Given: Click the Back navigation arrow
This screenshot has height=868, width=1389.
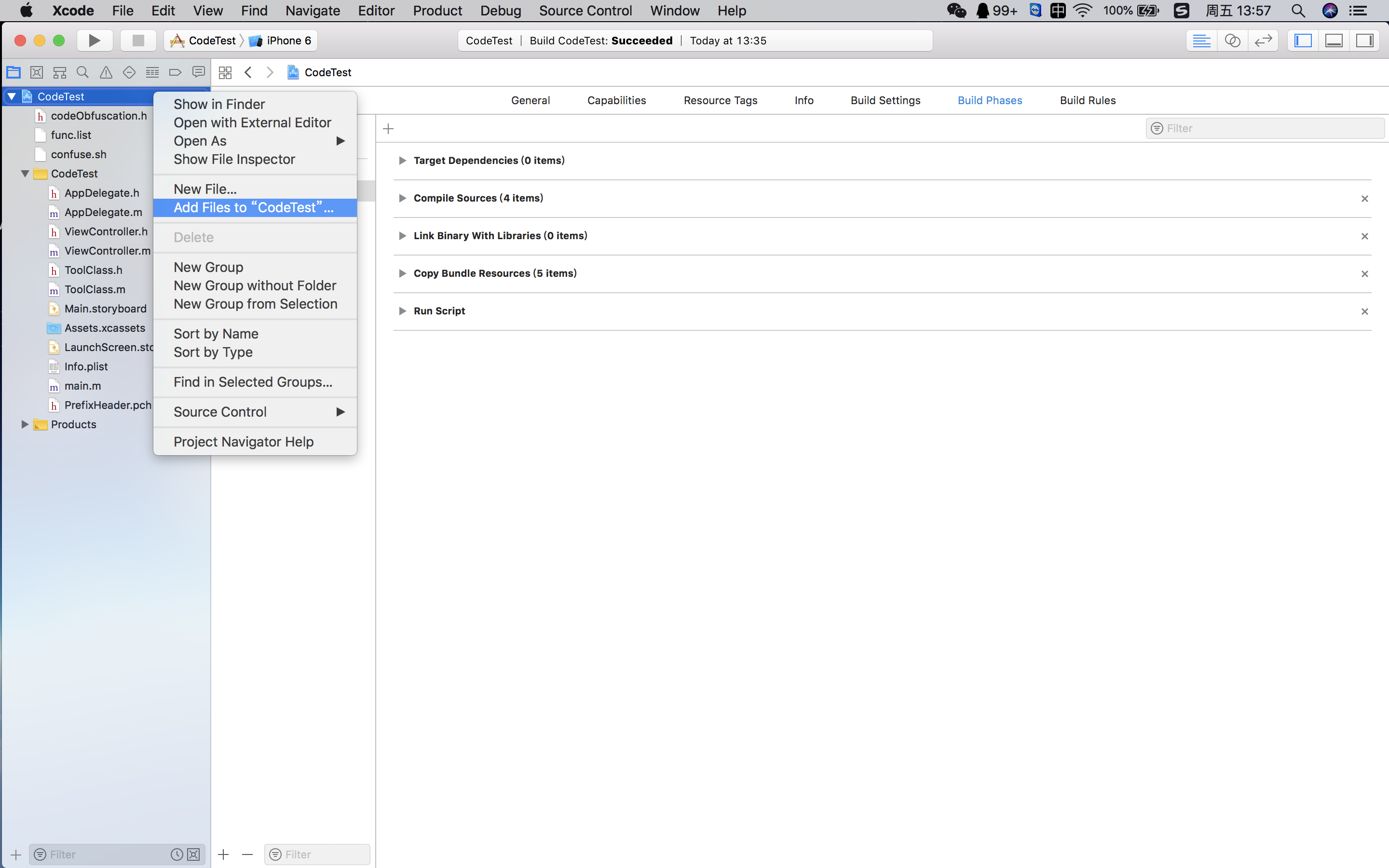Looking at the screenshot, I should click(248, 72).
